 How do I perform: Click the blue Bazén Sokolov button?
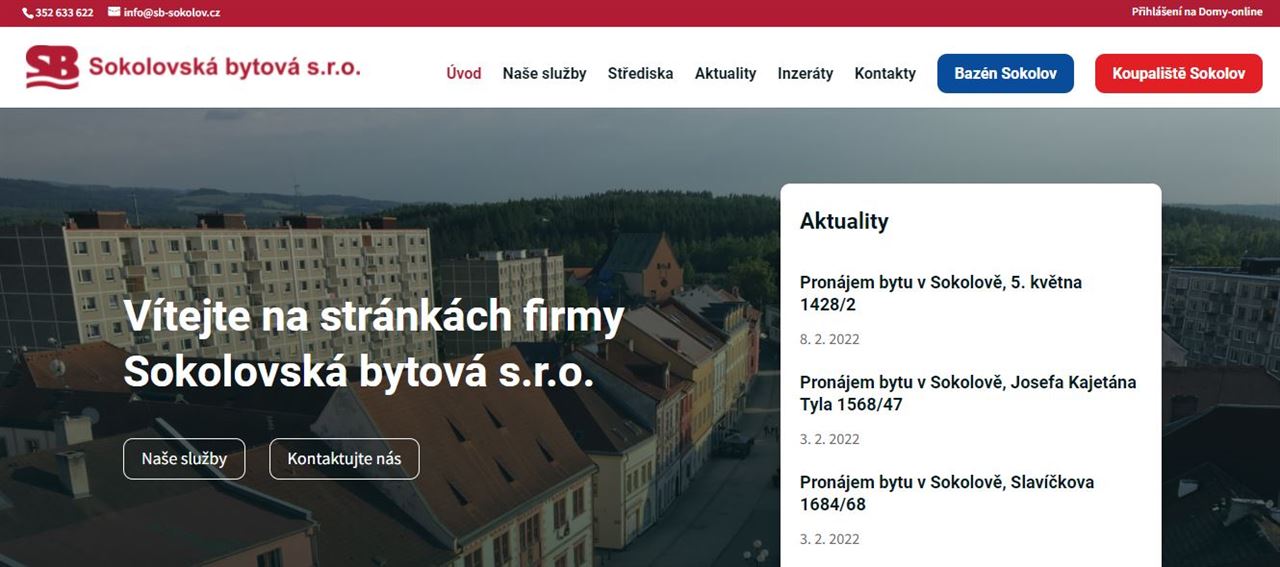[1005, 74]
